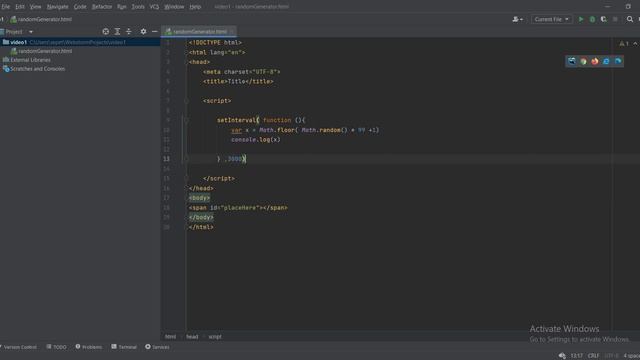This screenshot has width=640, height=360.
Task: Open the Help menu
Action: (195, 7)
